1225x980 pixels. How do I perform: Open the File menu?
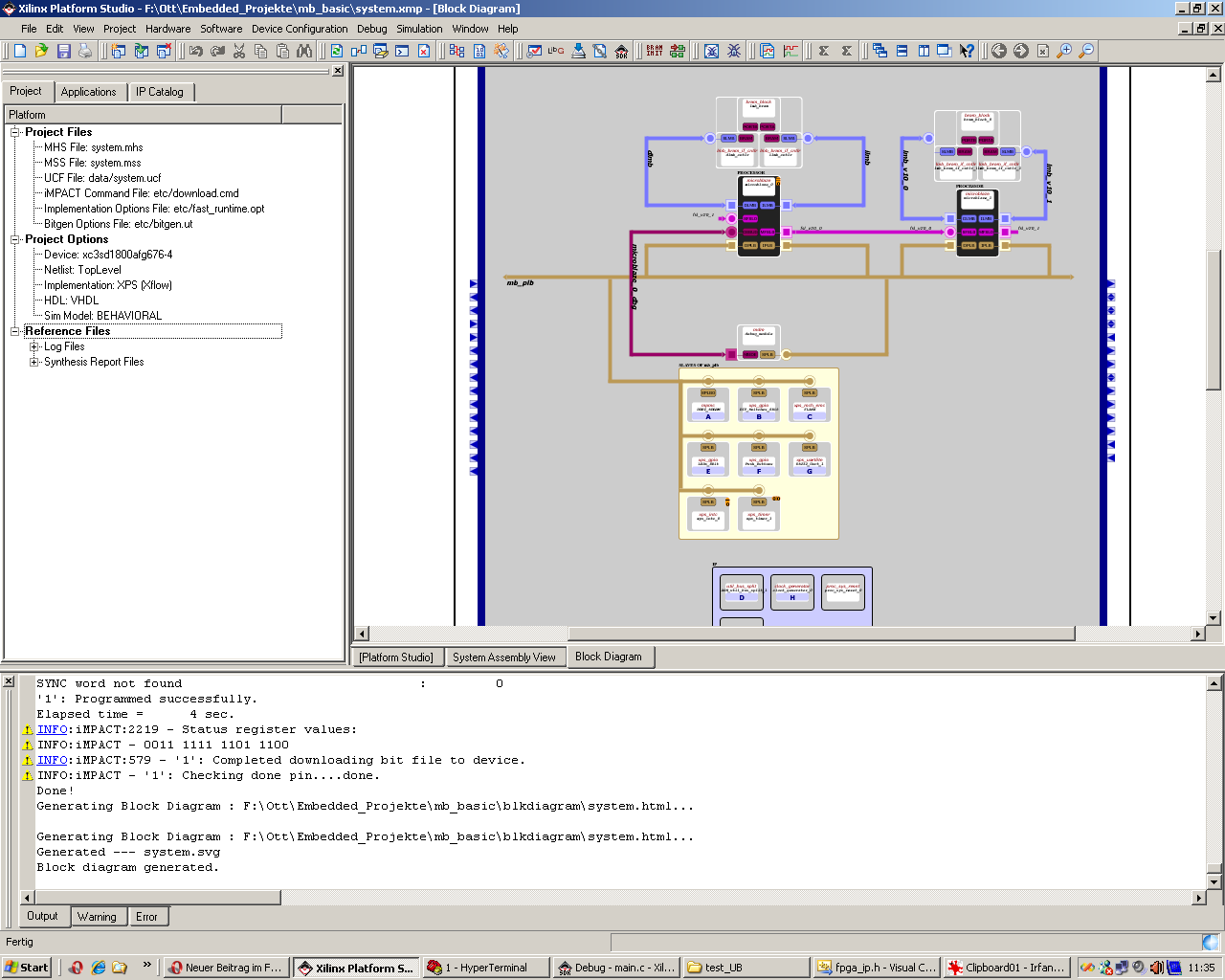click(x=29, y=29)
